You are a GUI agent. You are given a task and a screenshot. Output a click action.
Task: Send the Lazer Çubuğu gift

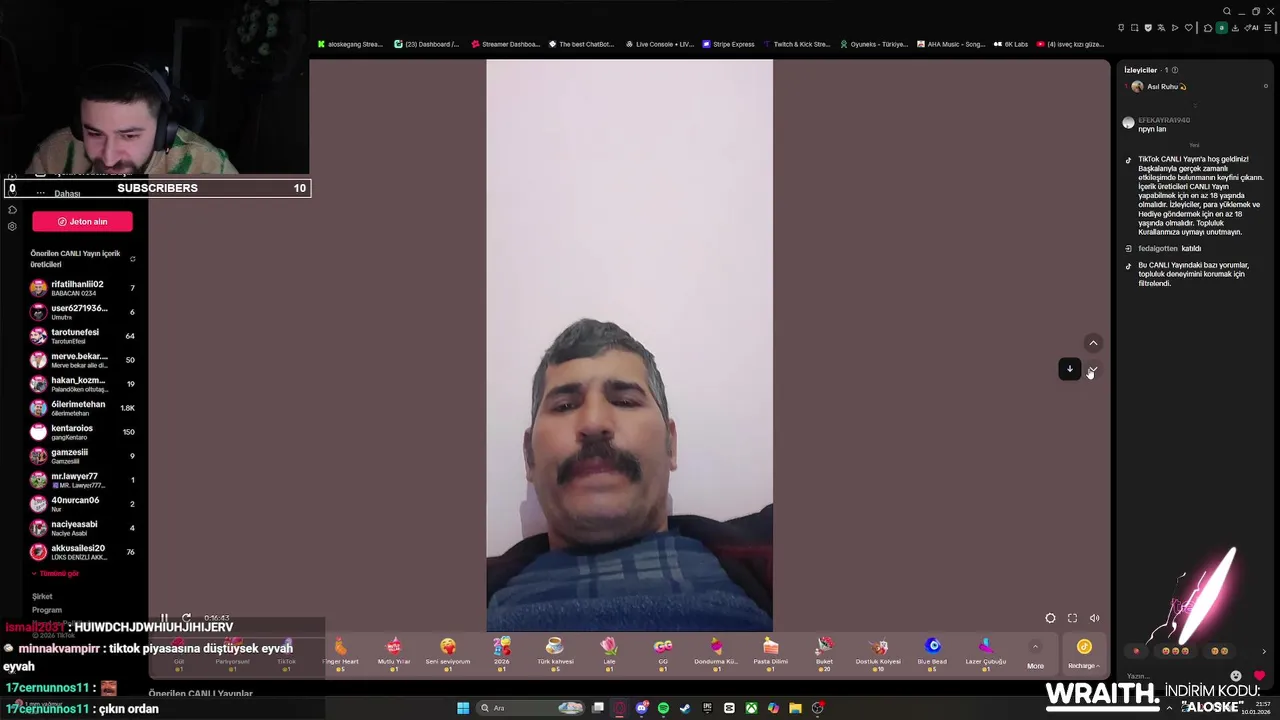986,653
